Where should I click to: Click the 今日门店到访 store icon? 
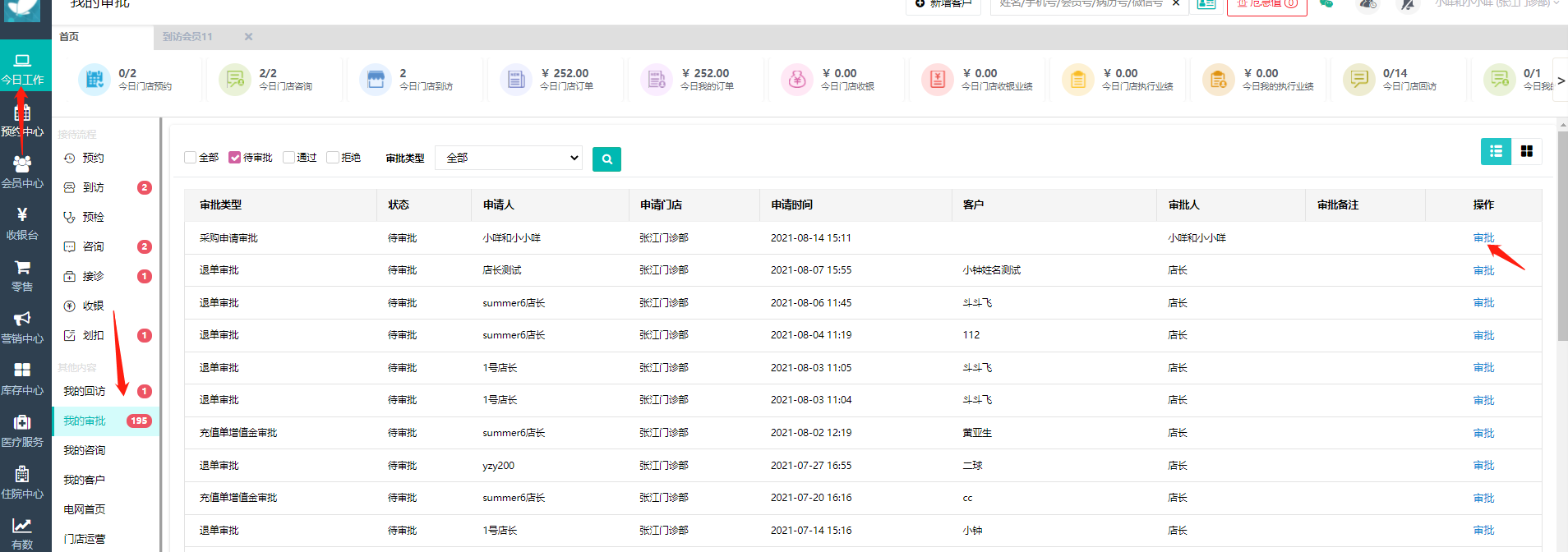pos(376,80)
